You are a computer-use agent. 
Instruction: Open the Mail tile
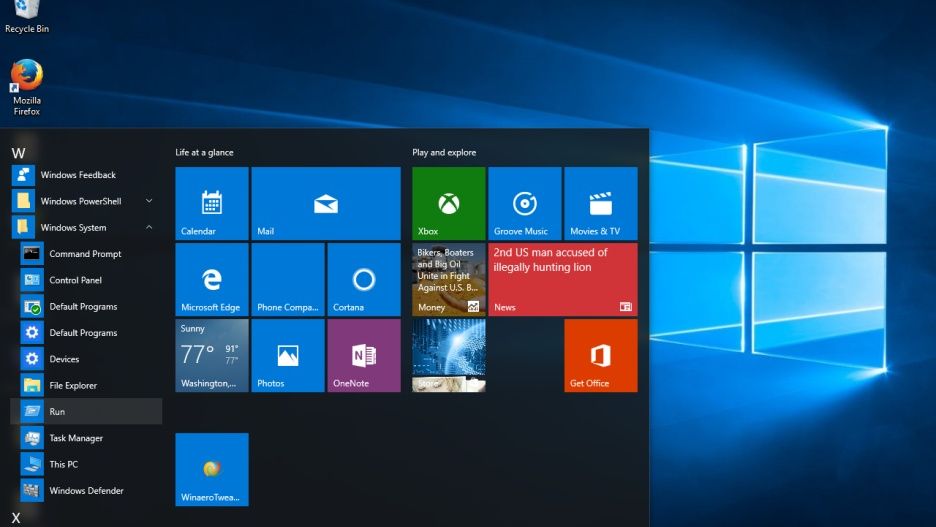click(326, 204)
